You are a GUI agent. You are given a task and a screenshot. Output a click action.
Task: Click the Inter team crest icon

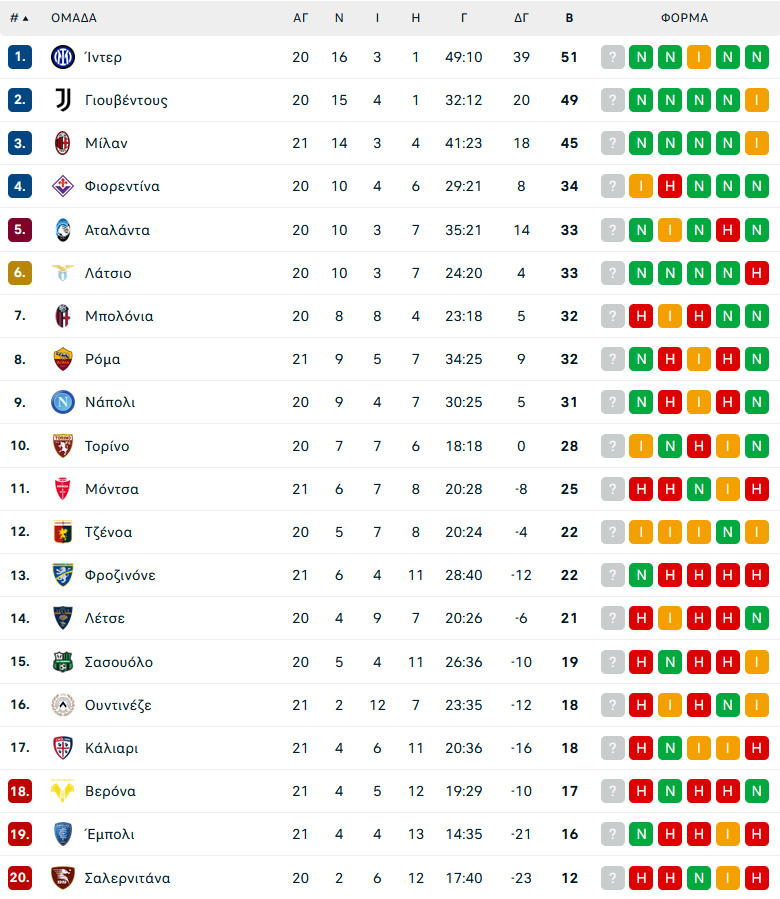(x=63, y=57)
